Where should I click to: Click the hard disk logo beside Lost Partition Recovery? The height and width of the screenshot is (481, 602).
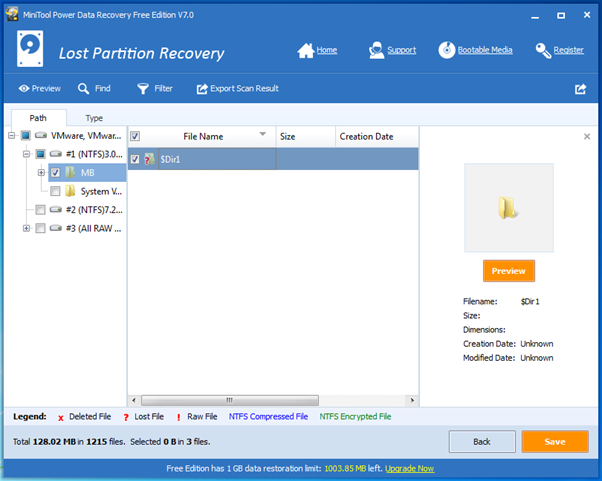click(30, 49)
